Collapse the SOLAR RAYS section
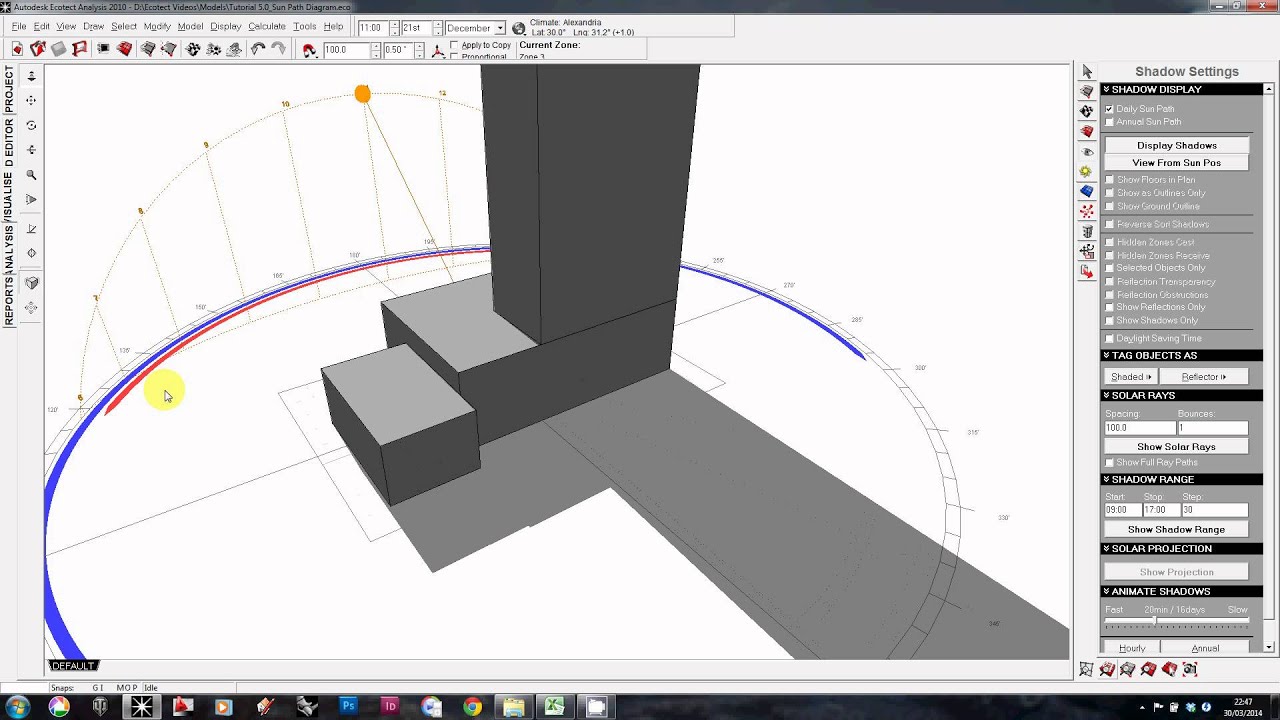Screen dimensions: 1280x720 (x=1182, y=395)
